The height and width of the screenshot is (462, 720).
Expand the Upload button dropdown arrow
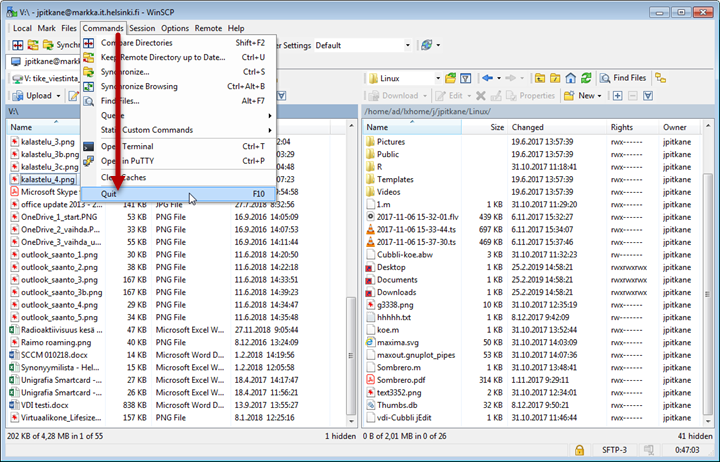pos(59,96)
